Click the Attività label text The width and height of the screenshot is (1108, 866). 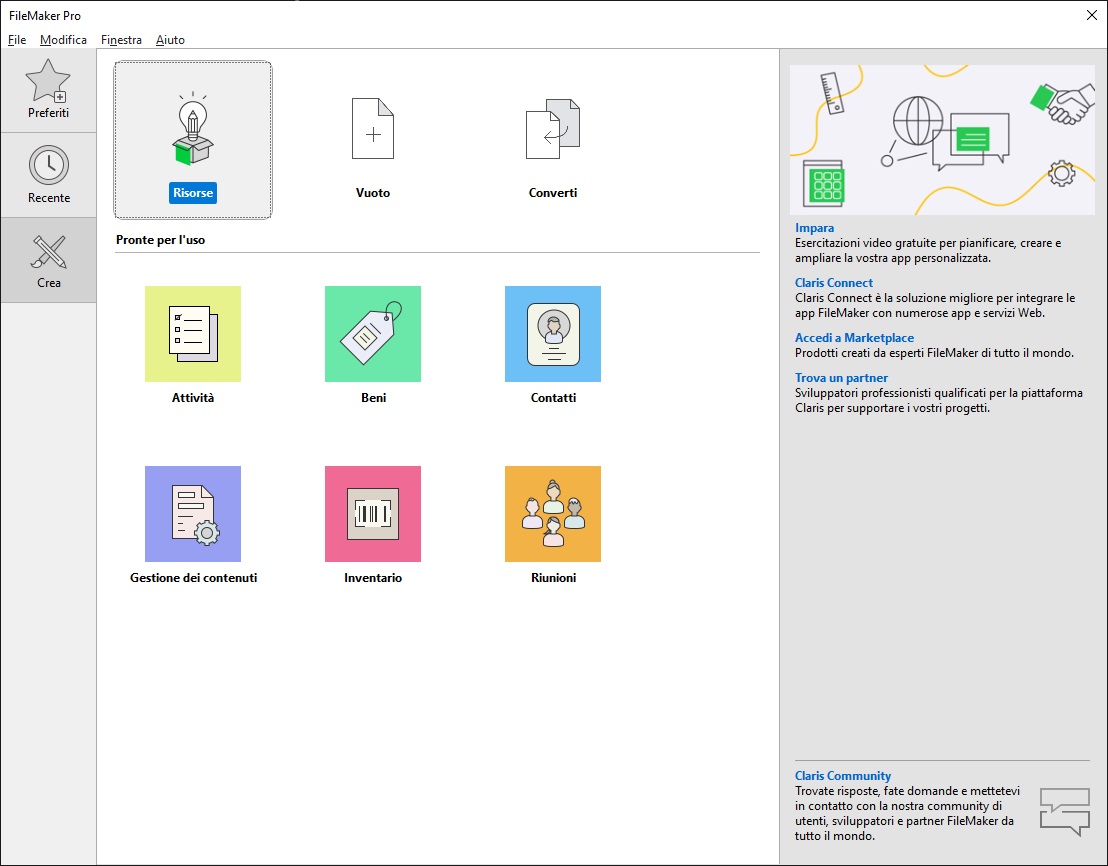[193, 398]
